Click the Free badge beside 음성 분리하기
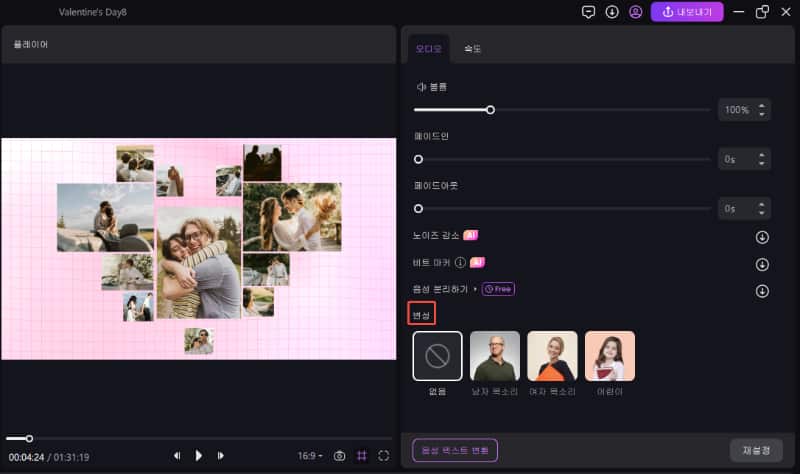Screen dimensions: 800x474 pyautogui.click(x=498, y=289)
